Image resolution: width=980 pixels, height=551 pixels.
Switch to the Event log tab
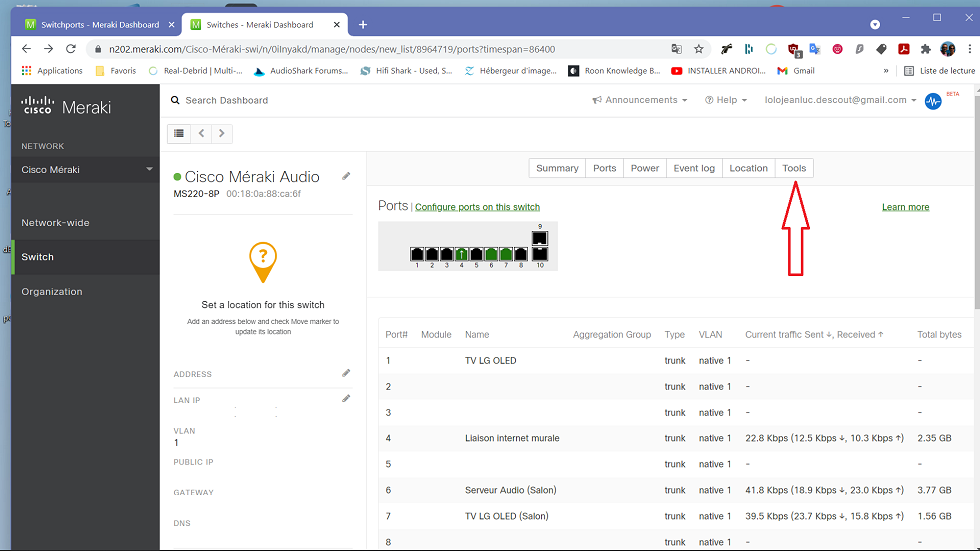pos(694,168)
